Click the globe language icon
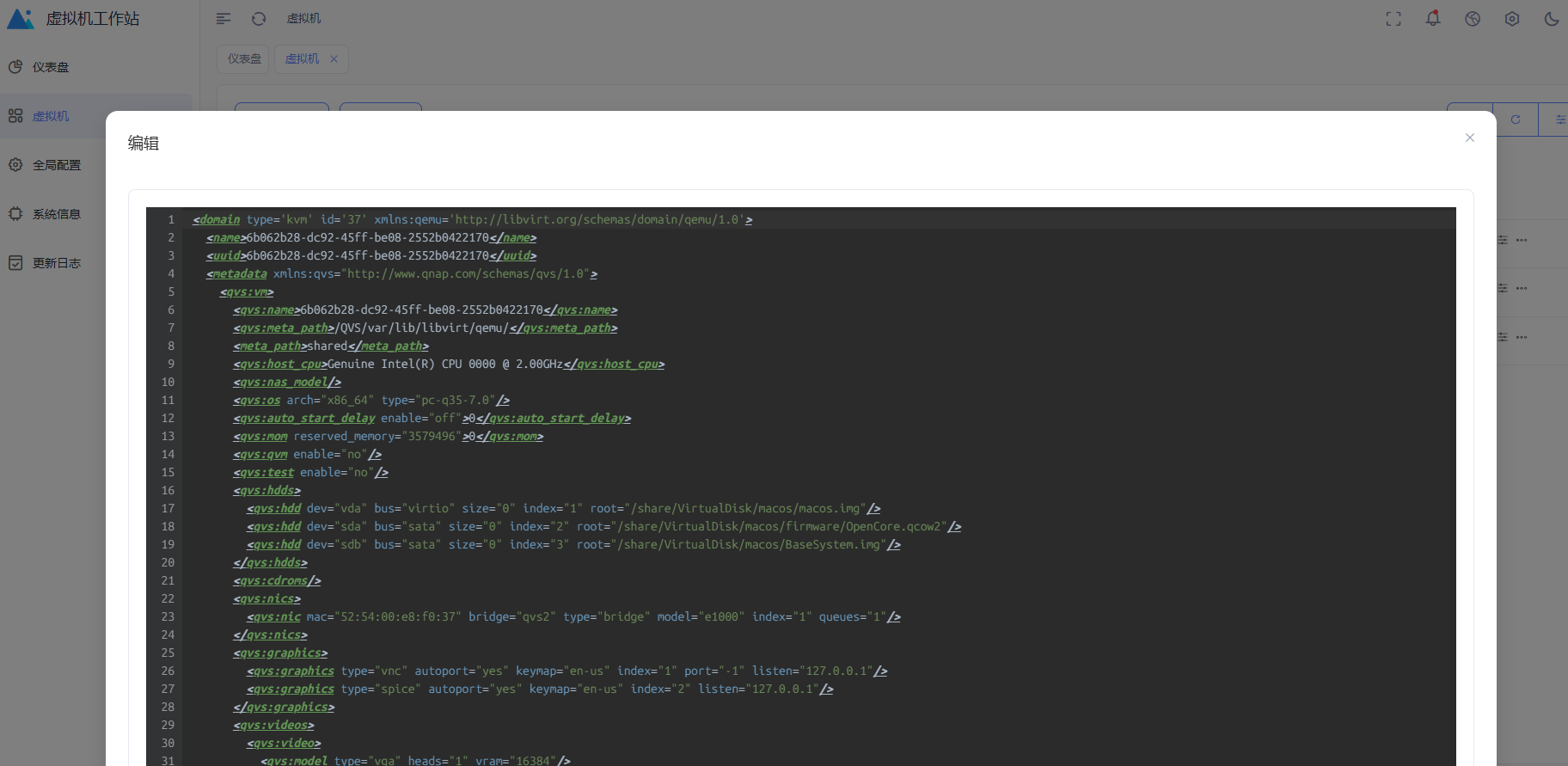The width and height of the screenshot is (1568, 766). pyautogui.click(x=1473, y=19)
